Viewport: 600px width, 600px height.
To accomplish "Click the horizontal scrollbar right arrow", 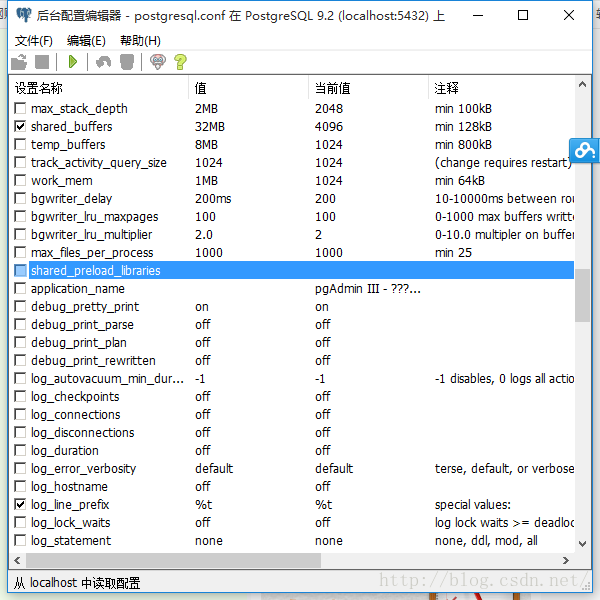I will [x=567, y=561].
